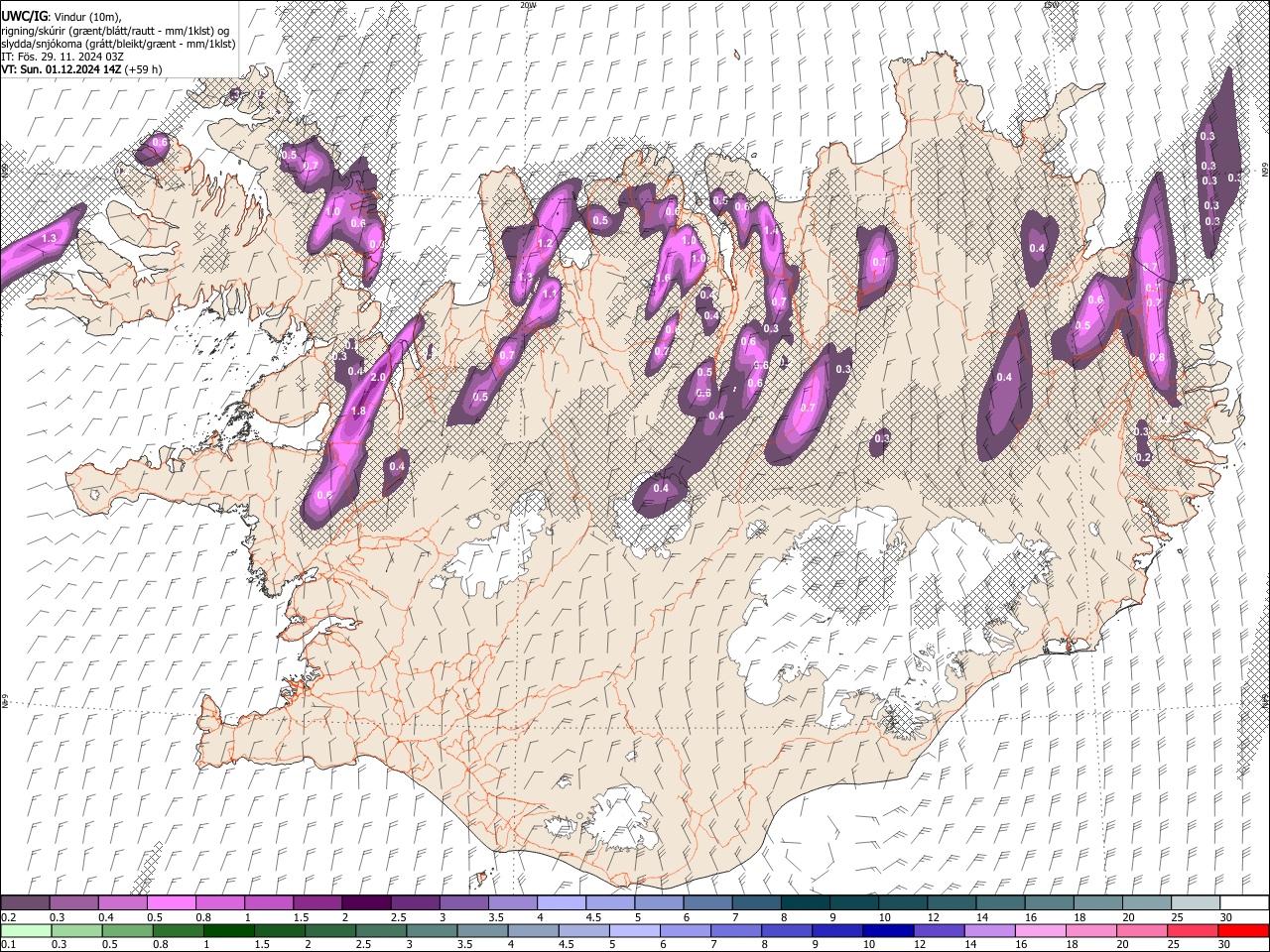Select the 1.5 deep purple snow scale swatch

[317, 902]
